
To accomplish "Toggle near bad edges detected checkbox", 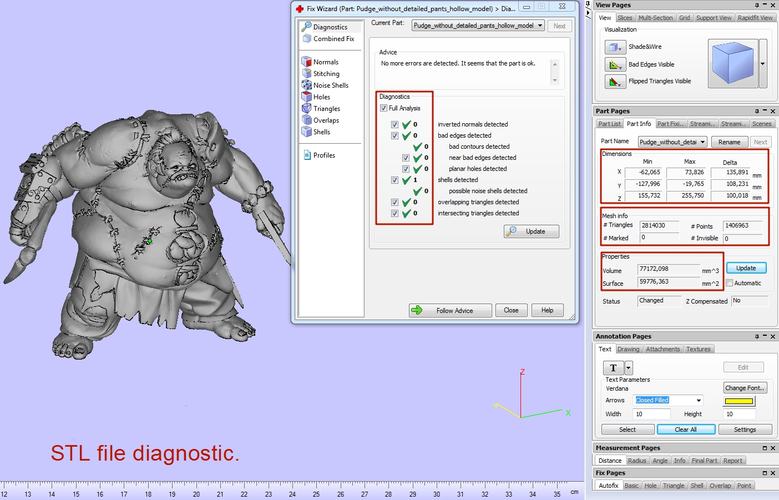I will 405,158.
